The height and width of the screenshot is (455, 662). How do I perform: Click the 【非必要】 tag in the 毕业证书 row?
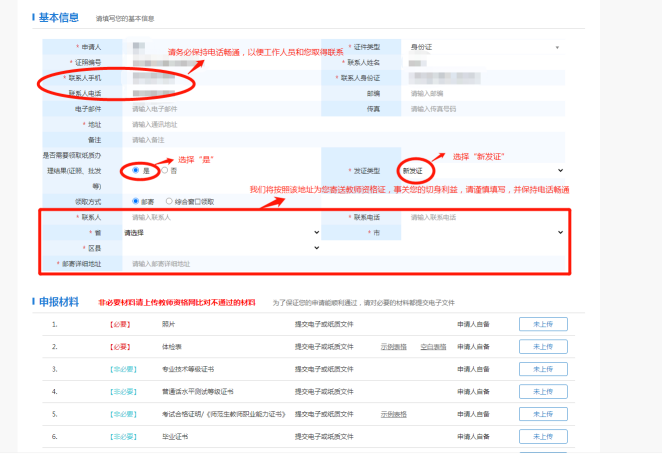click(123, 437)
